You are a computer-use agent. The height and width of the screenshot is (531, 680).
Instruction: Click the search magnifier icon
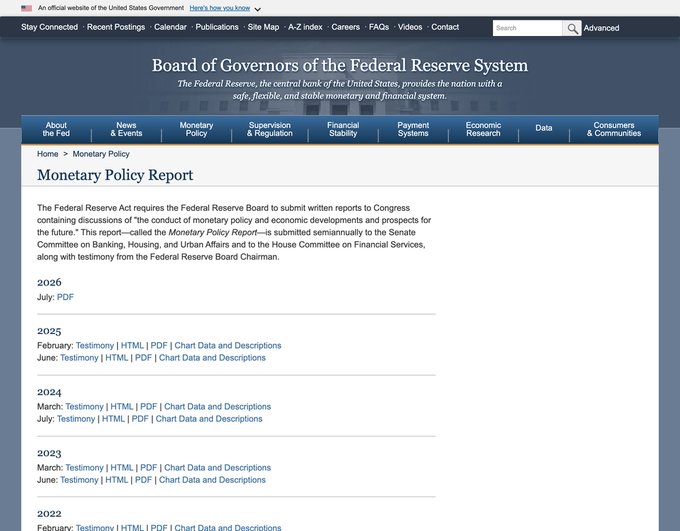[572, 28]
